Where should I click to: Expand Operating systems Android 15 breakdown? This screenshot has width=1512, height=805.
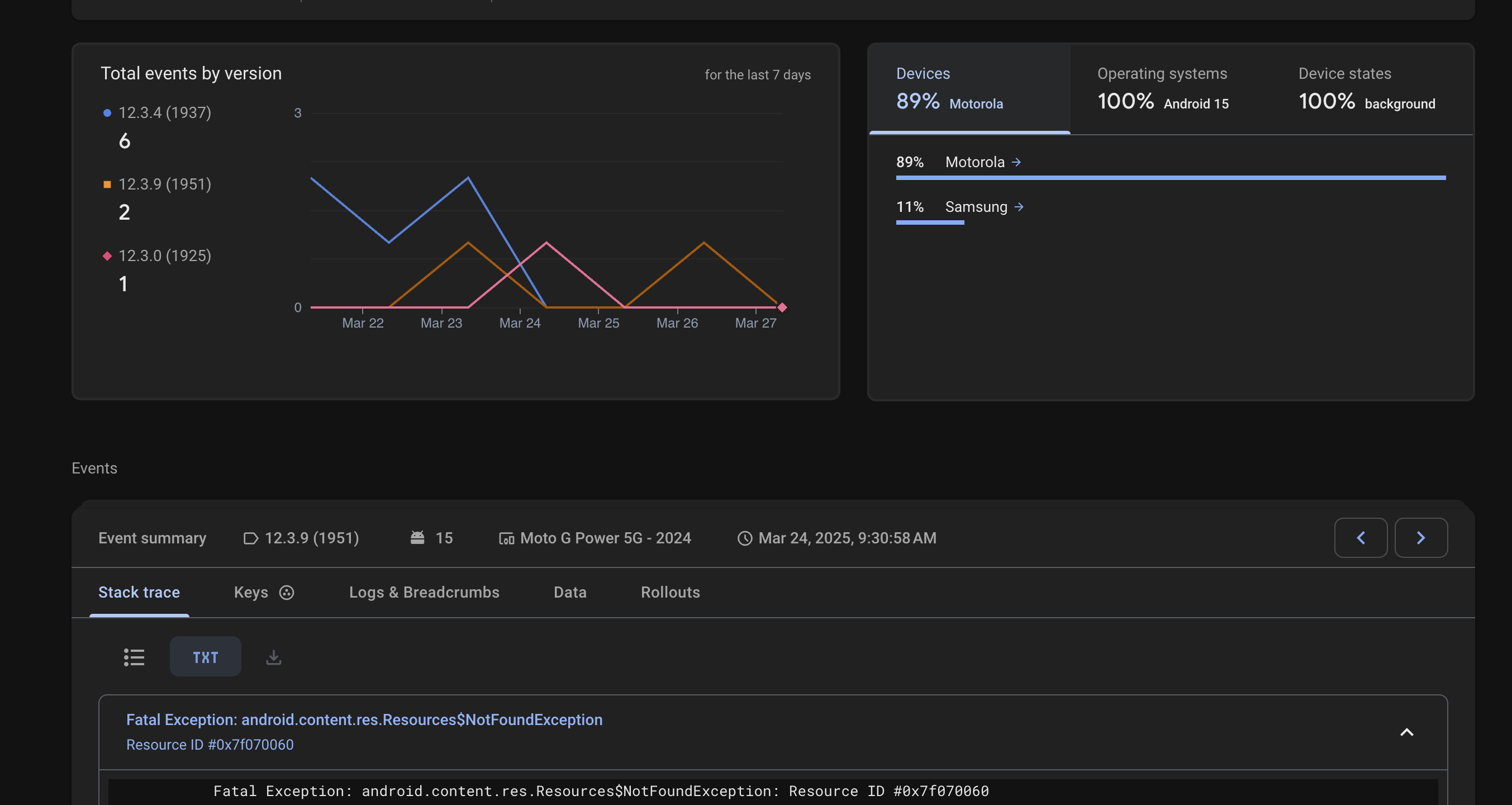coord(1162,89)
